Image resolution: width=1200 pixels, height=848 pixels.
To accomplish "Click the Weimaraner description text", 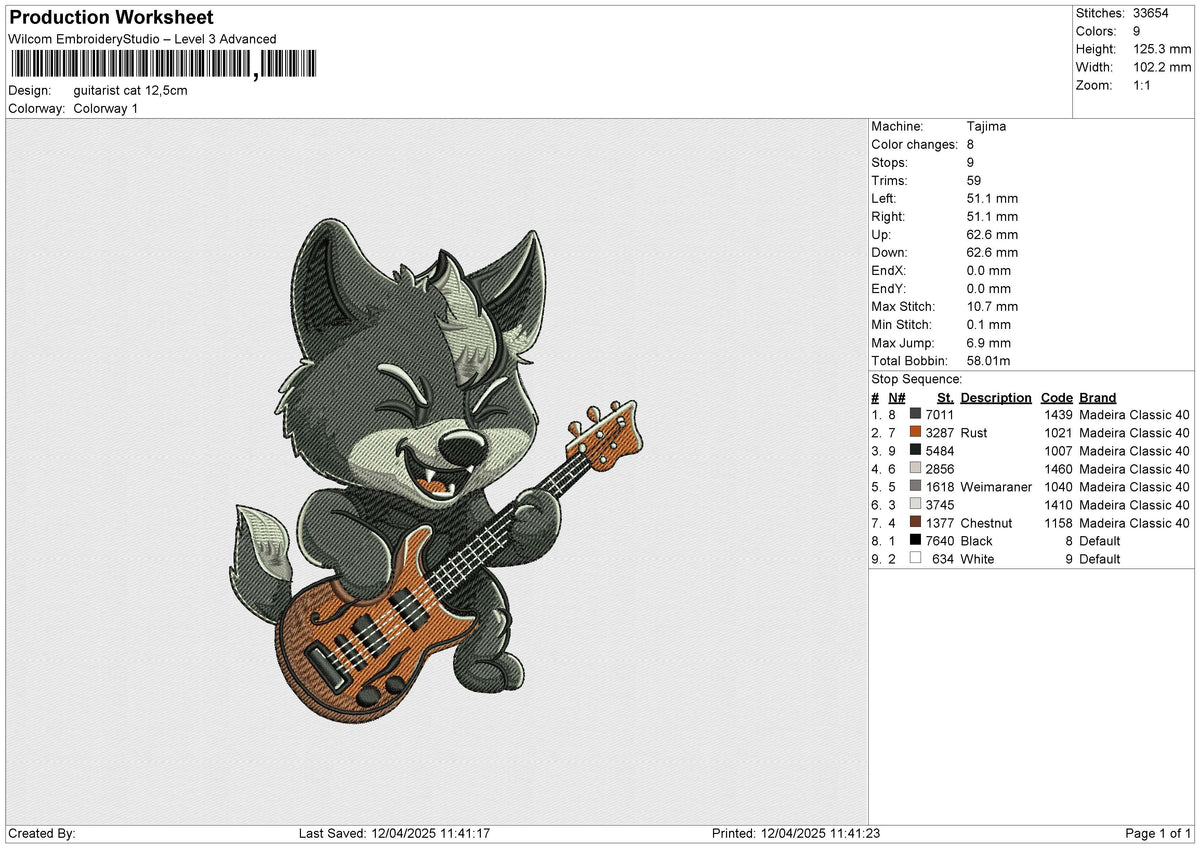I will click(996, 487).
